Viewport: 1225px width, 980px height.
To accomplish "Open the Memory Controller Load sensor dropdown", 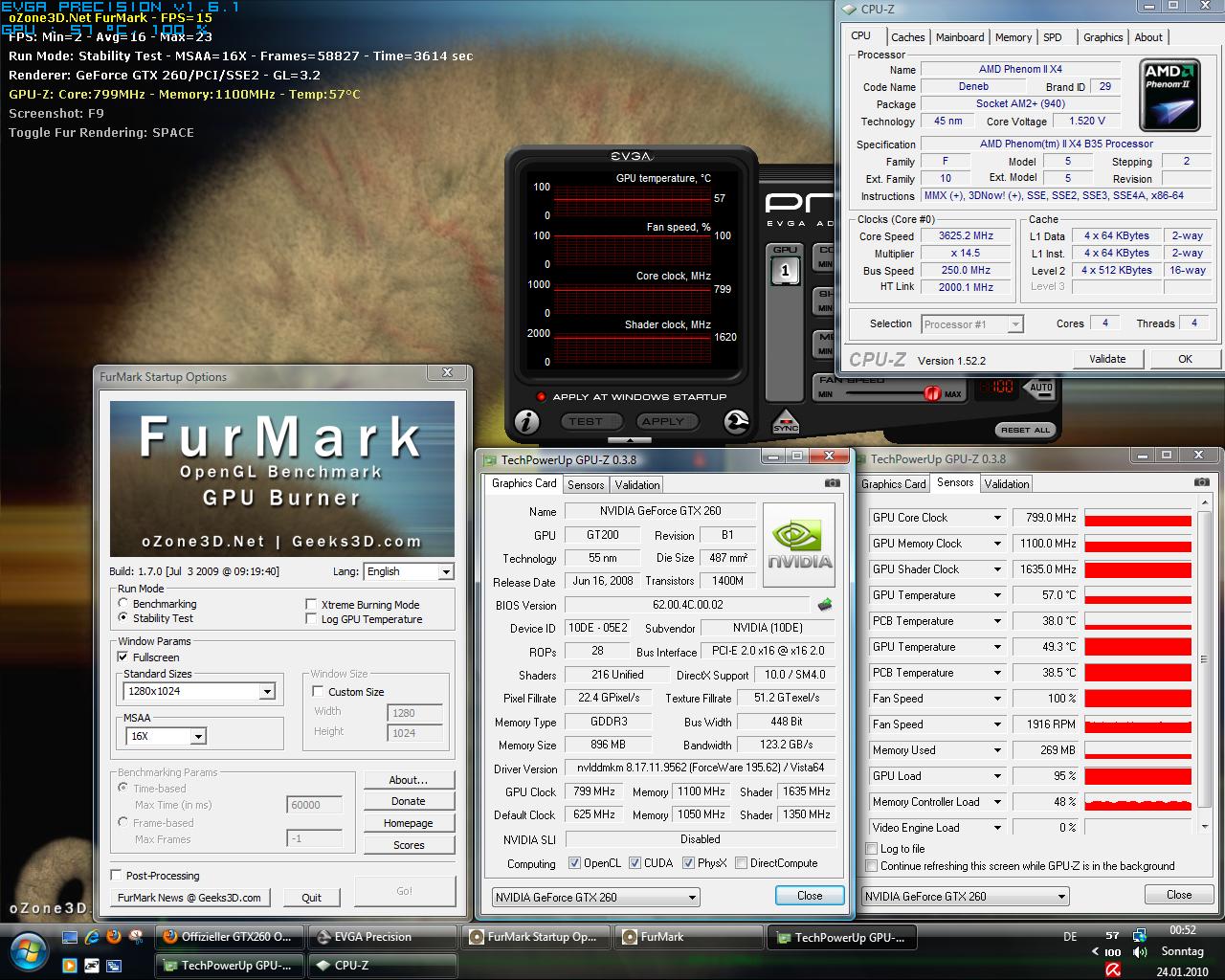I will (x=996, y=802).
